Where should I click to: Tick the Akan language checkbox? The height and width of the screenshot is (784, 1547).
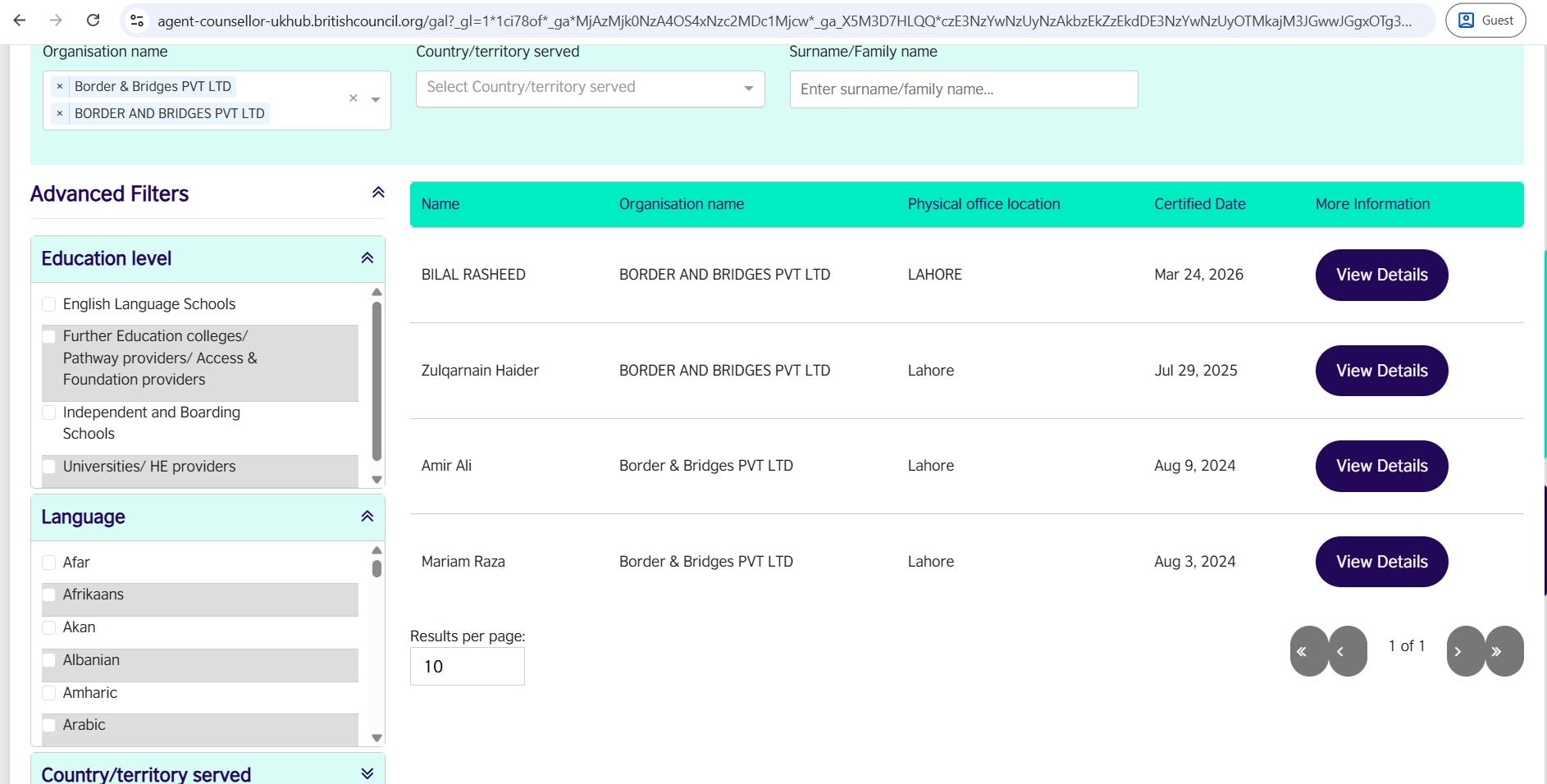[49, 627]
